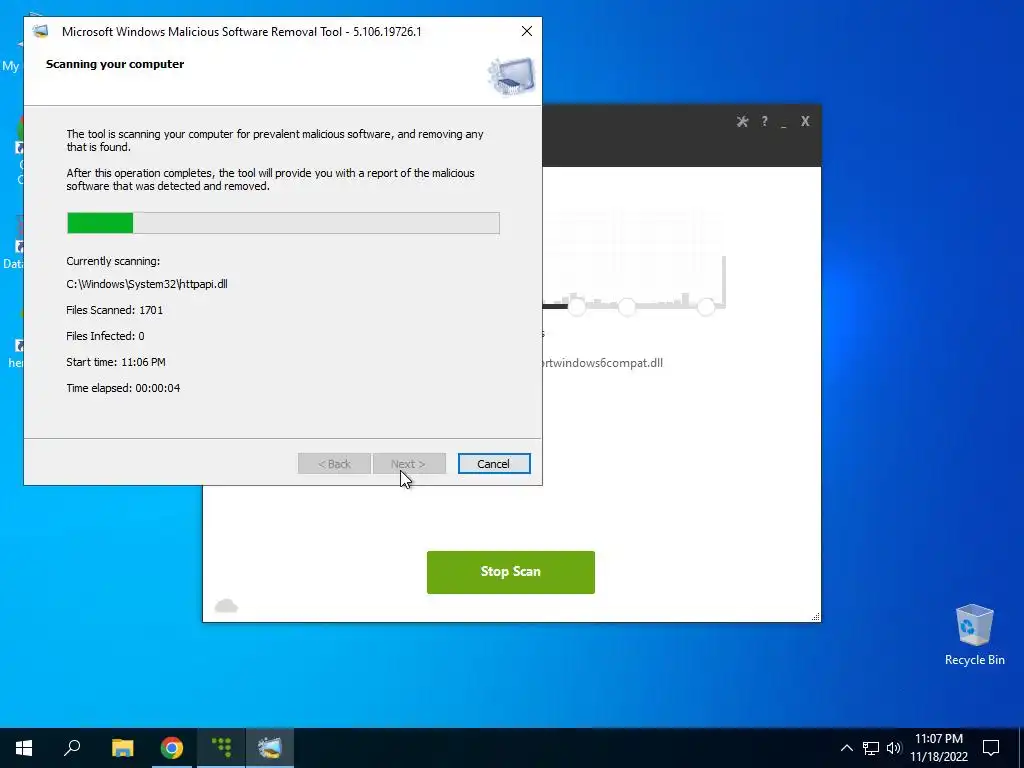Open the volume speaker tray icon
The image size is (1024, 768).
pos(894,748)
